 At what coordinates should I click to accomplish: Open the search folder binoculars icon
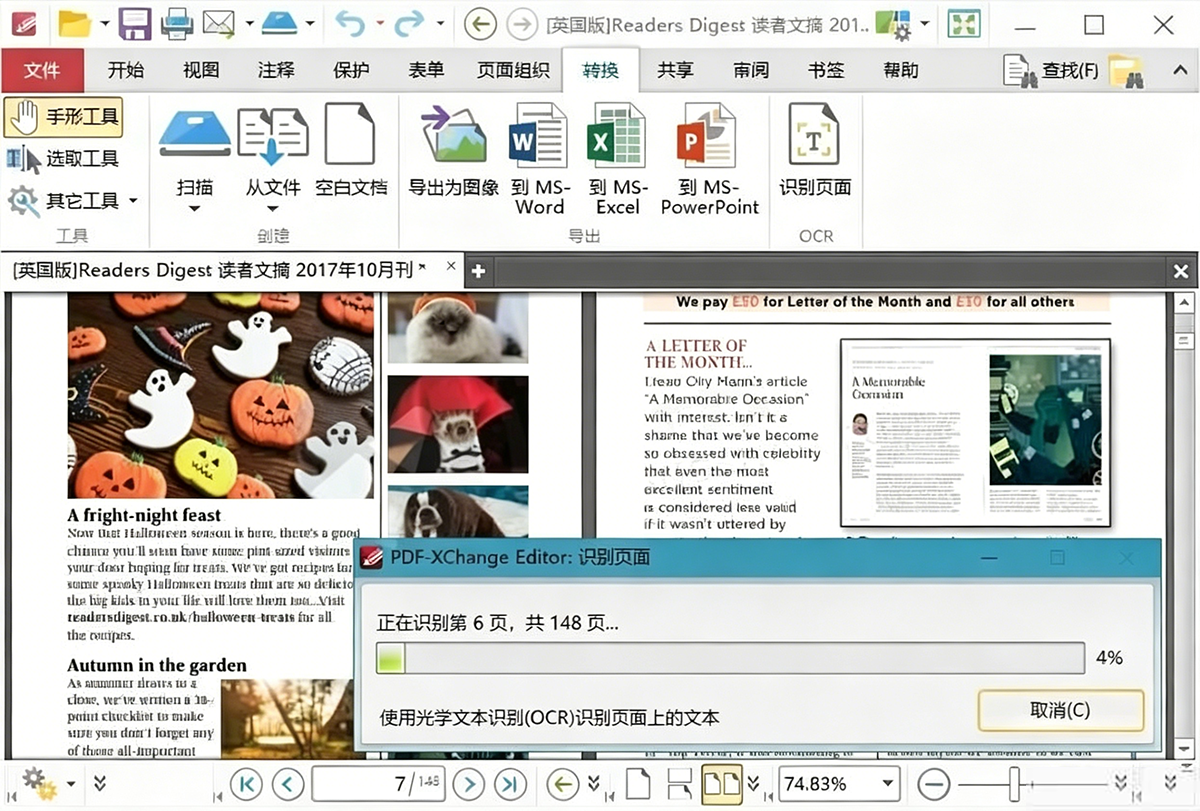1127,71
